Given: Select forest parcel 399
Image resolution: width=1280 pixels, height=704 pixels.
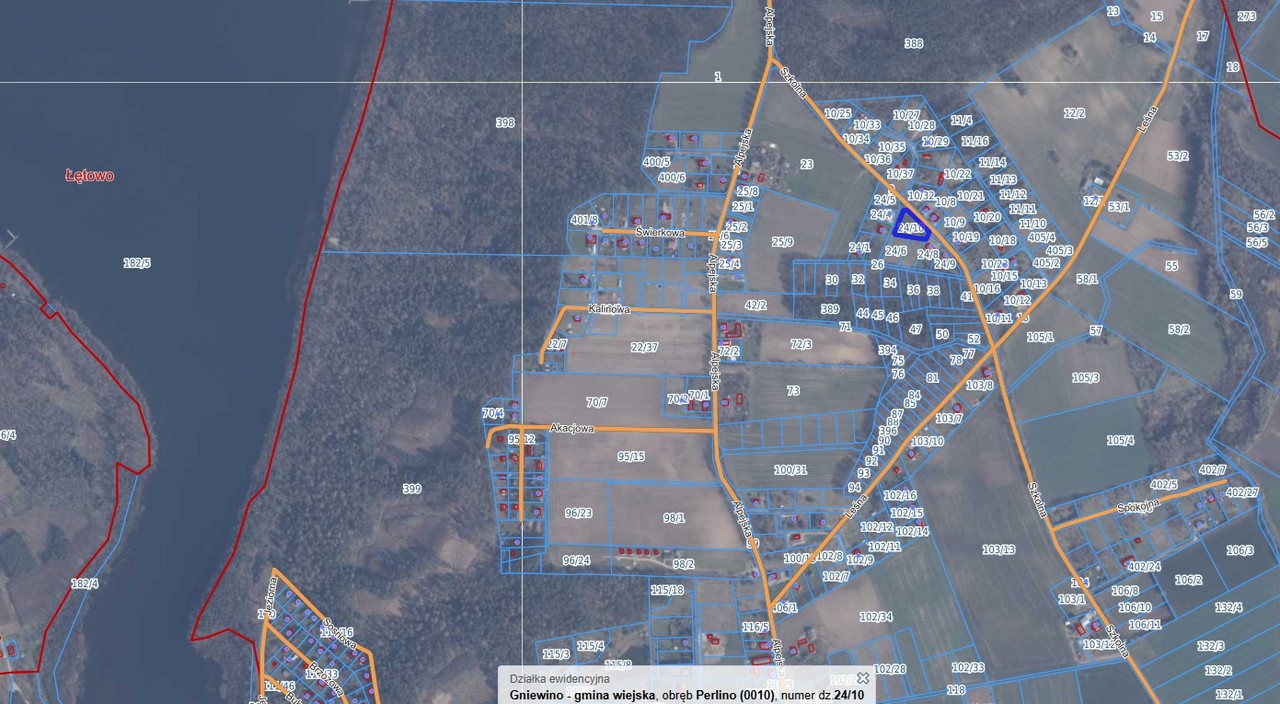Looking at the screenshot, I should pos(412,489).
